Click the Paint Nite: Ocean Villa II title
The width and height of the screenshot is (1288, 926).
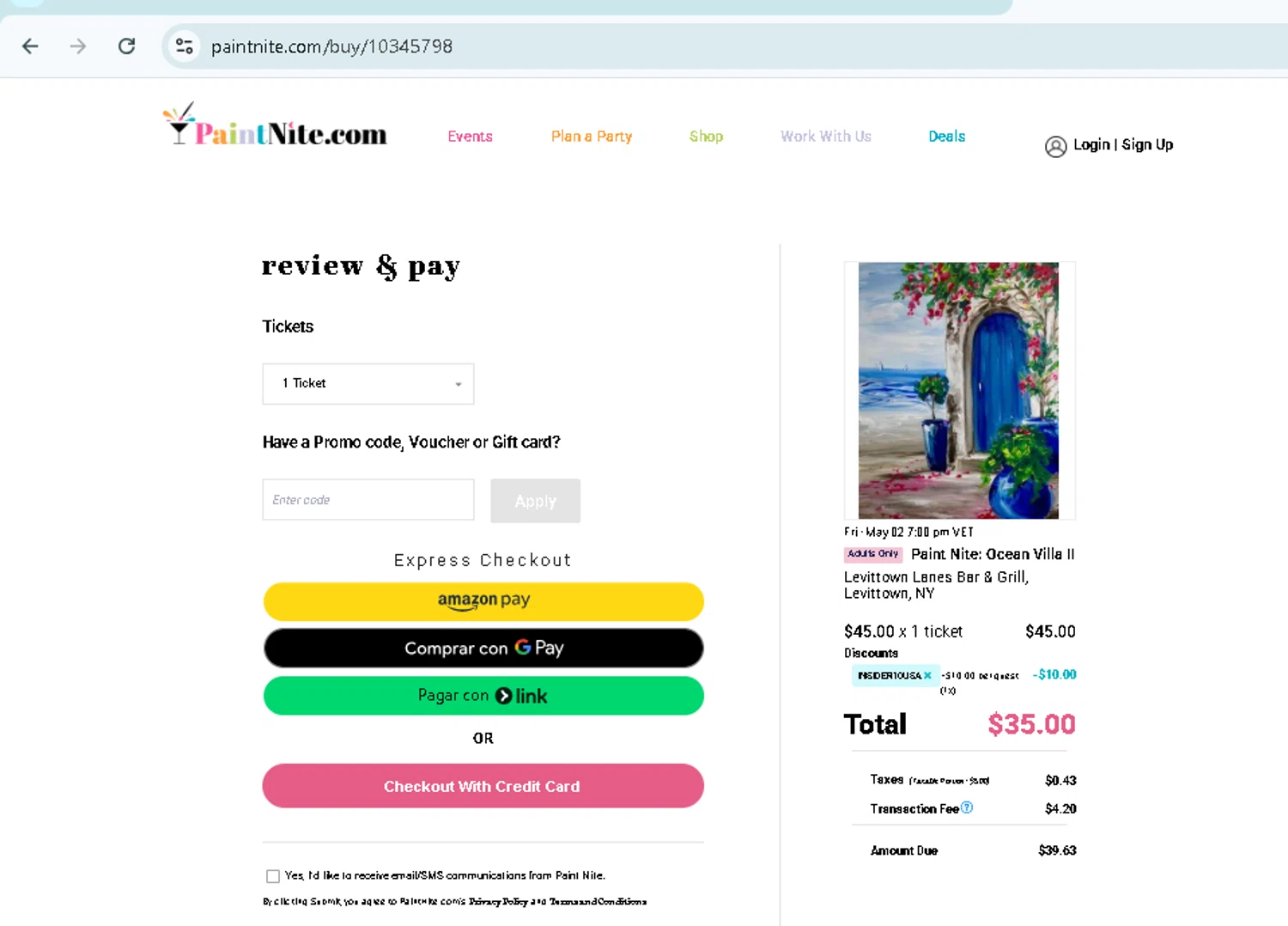pyautogui.click(x=993, y=555)
